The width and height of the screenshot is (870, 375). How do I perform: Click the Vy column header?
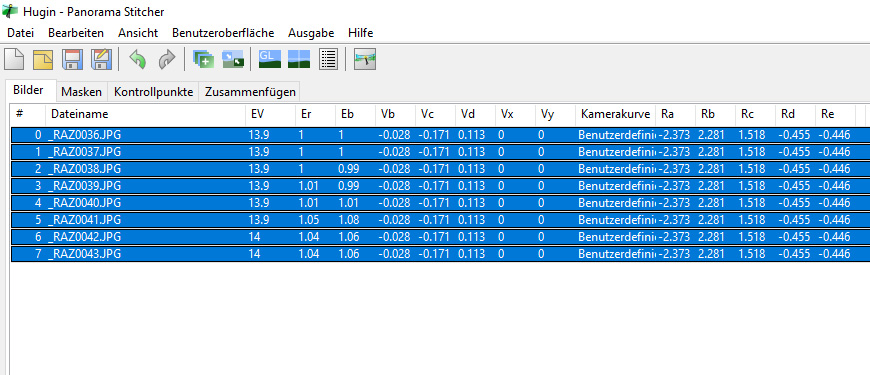[555, 114]
